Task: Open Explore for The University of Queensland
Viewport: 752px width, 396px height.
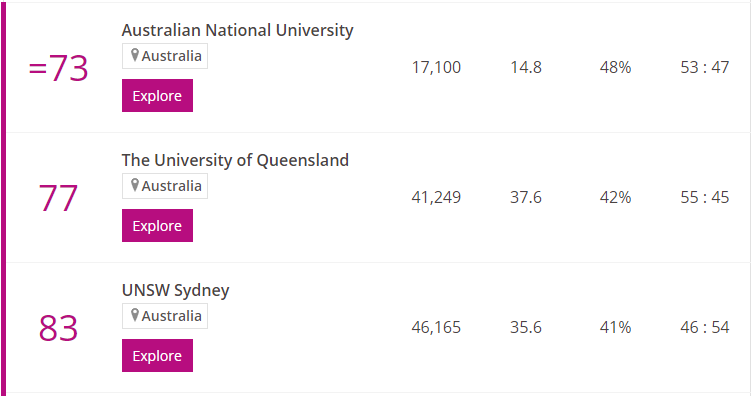Action: (x=157, y=225)
